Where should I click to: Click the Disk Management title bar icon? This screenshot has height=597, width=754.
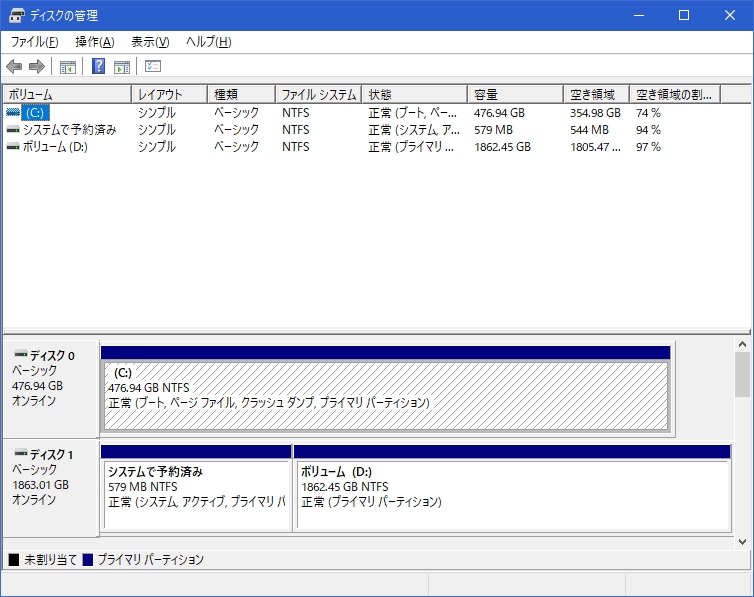pyautogui.click(x=16, y=15)
